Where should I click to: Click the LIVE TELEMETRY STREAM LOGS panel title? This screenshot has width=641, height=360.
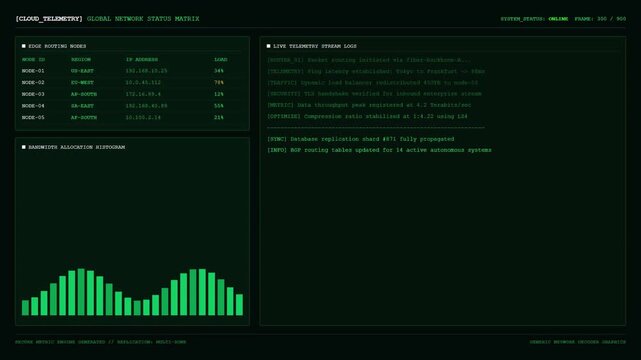click(315, 46)
